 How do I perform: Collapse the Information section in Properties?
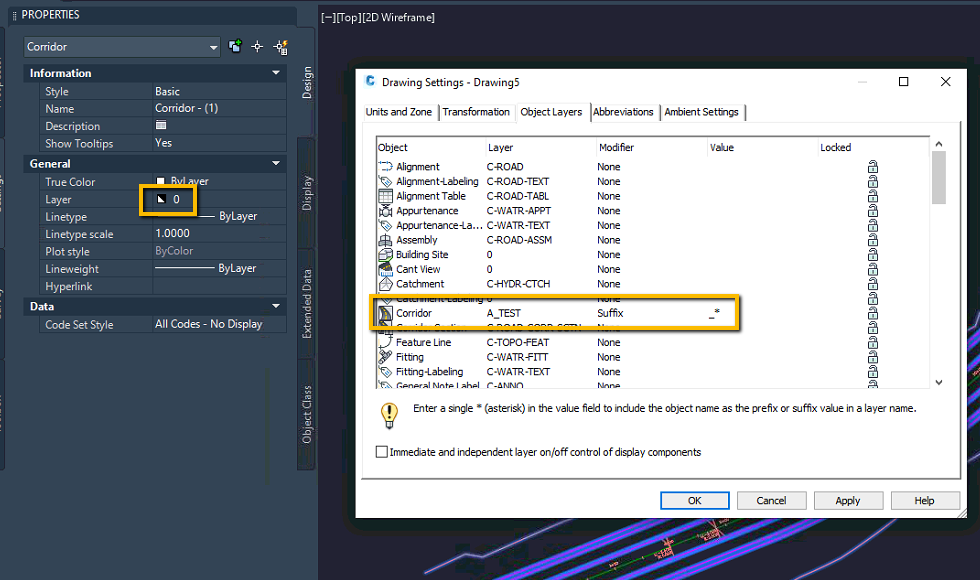276,73
